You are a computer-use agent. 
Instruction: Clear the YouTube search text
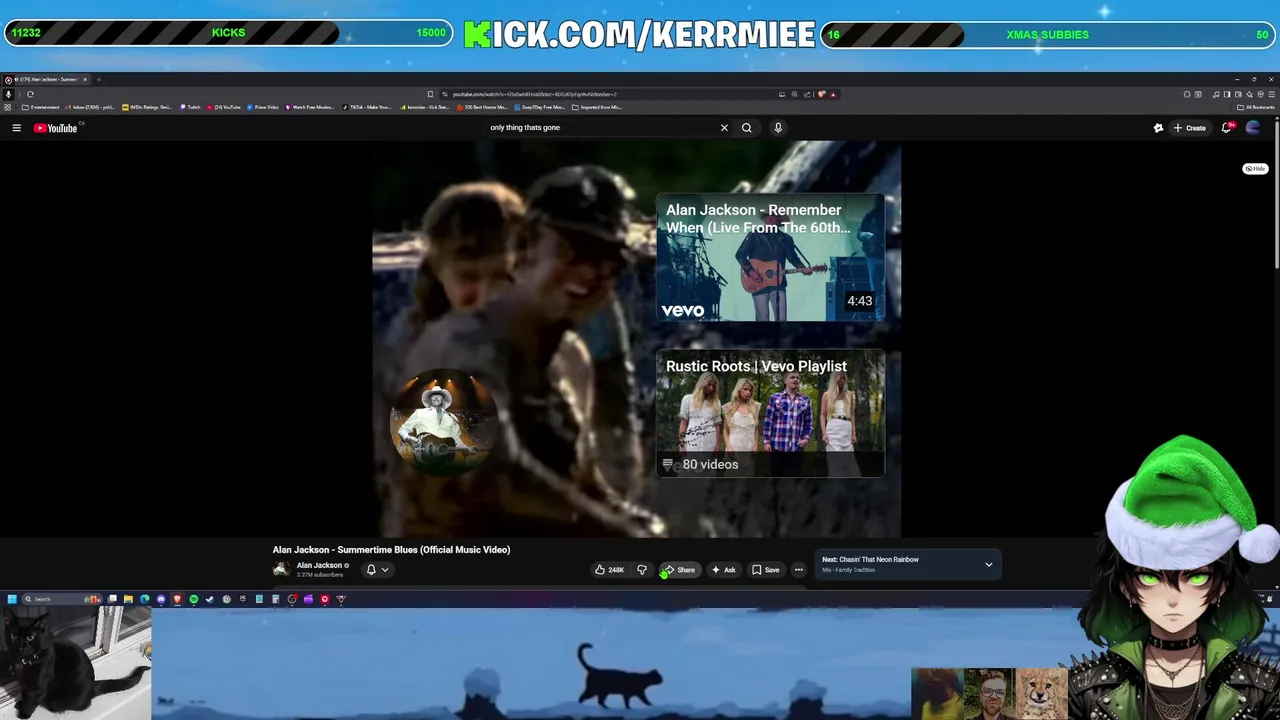coord(724,128)
